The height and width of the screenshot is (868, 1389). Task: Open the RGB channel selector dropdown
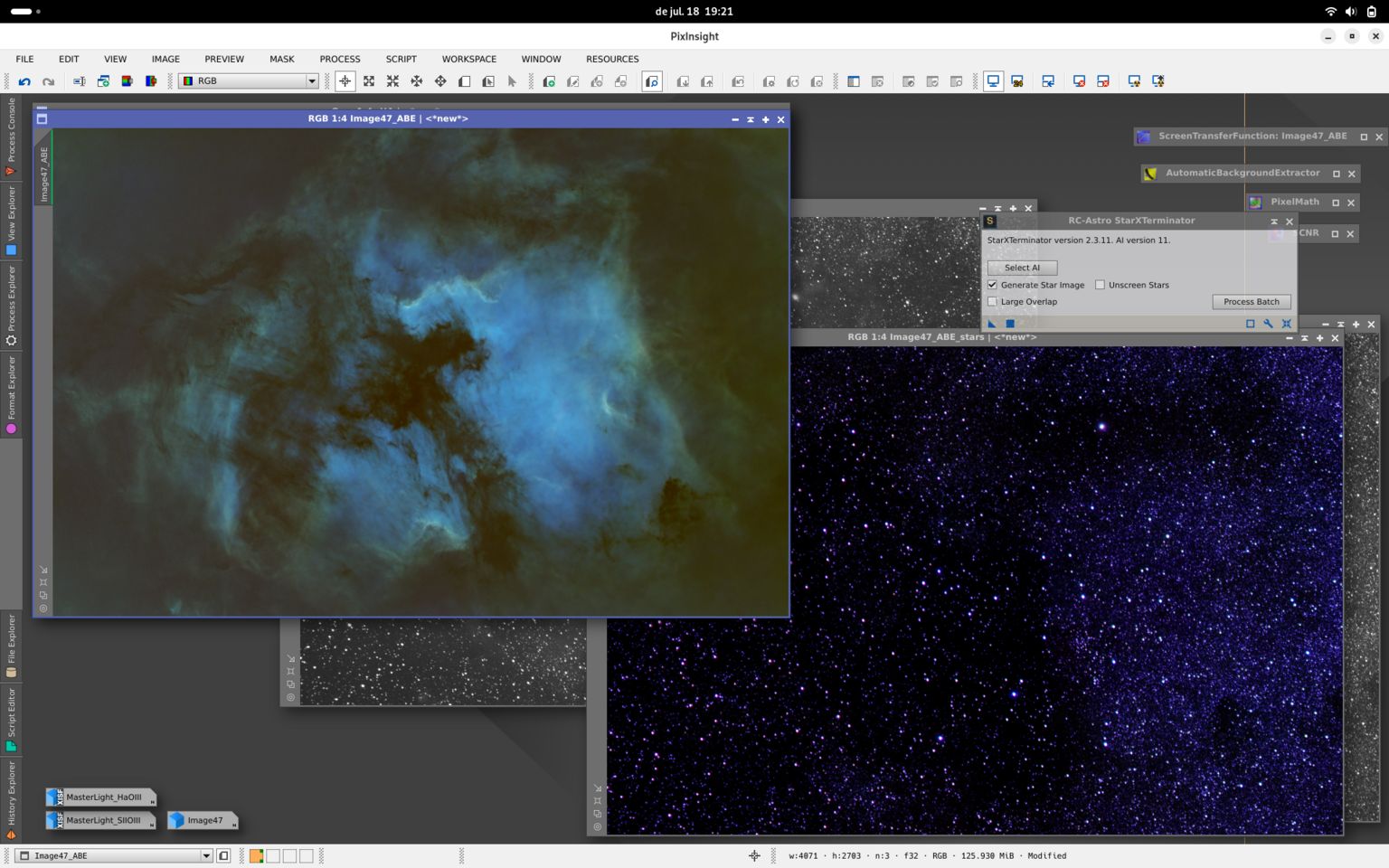click(249, 81)
